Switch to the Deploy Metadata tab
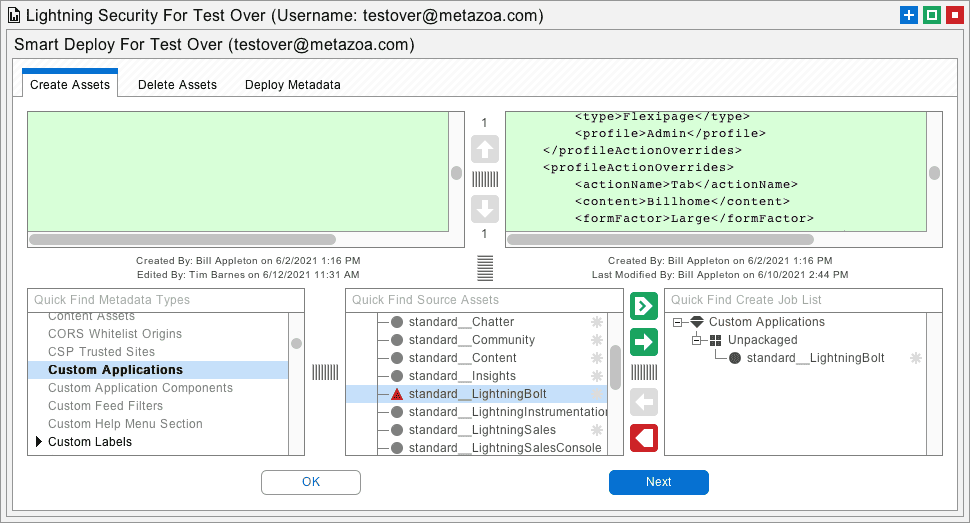The height and width of the screenshot is (523, 970). [293, 85]
